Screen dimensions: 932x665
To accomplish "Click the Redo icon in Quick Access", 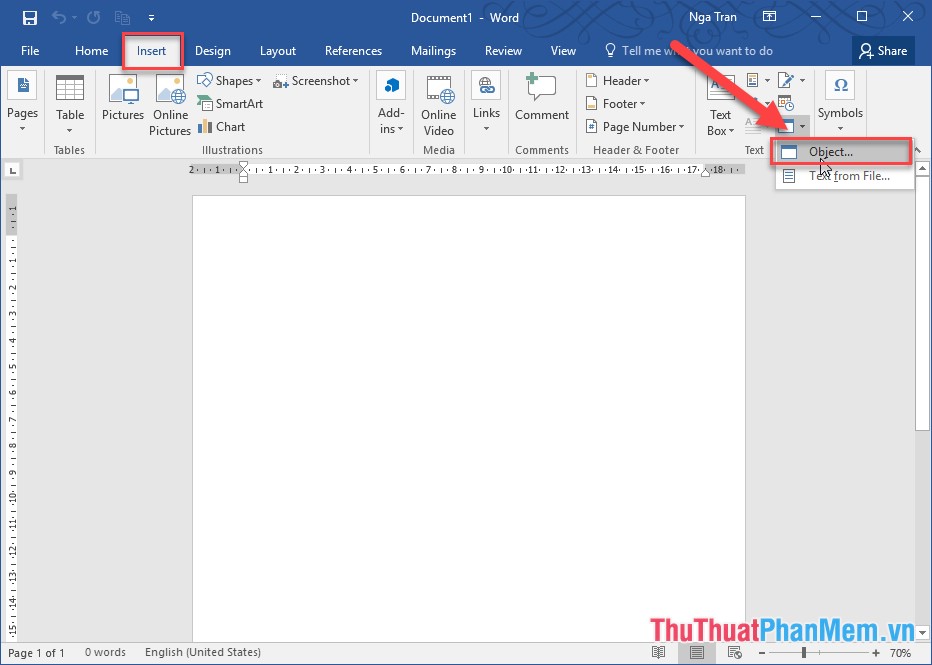I will (94, 17).
